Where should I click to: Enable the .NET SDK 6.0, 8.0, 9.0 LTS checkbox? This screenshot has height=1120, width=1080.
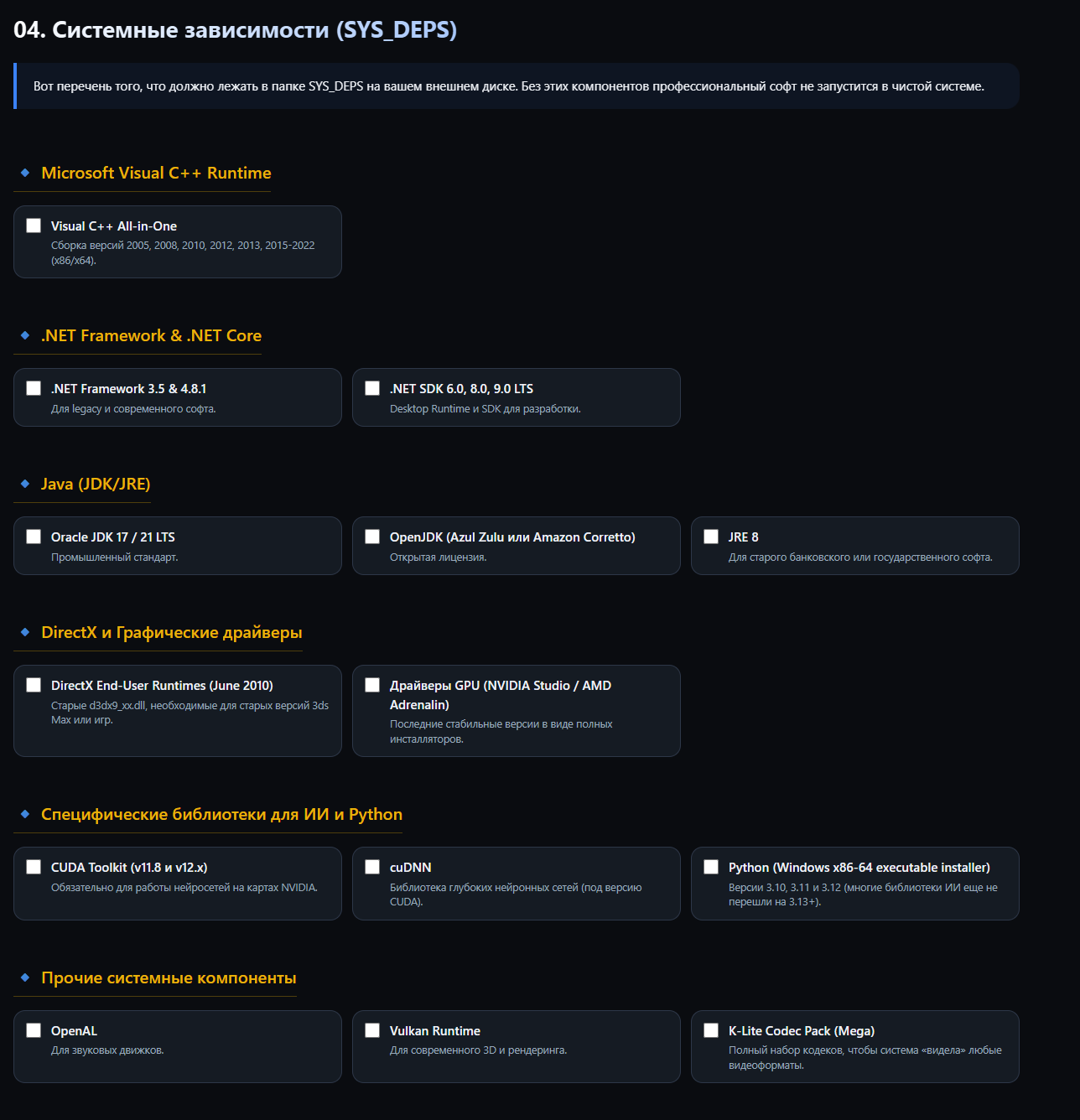pos(372,388)
